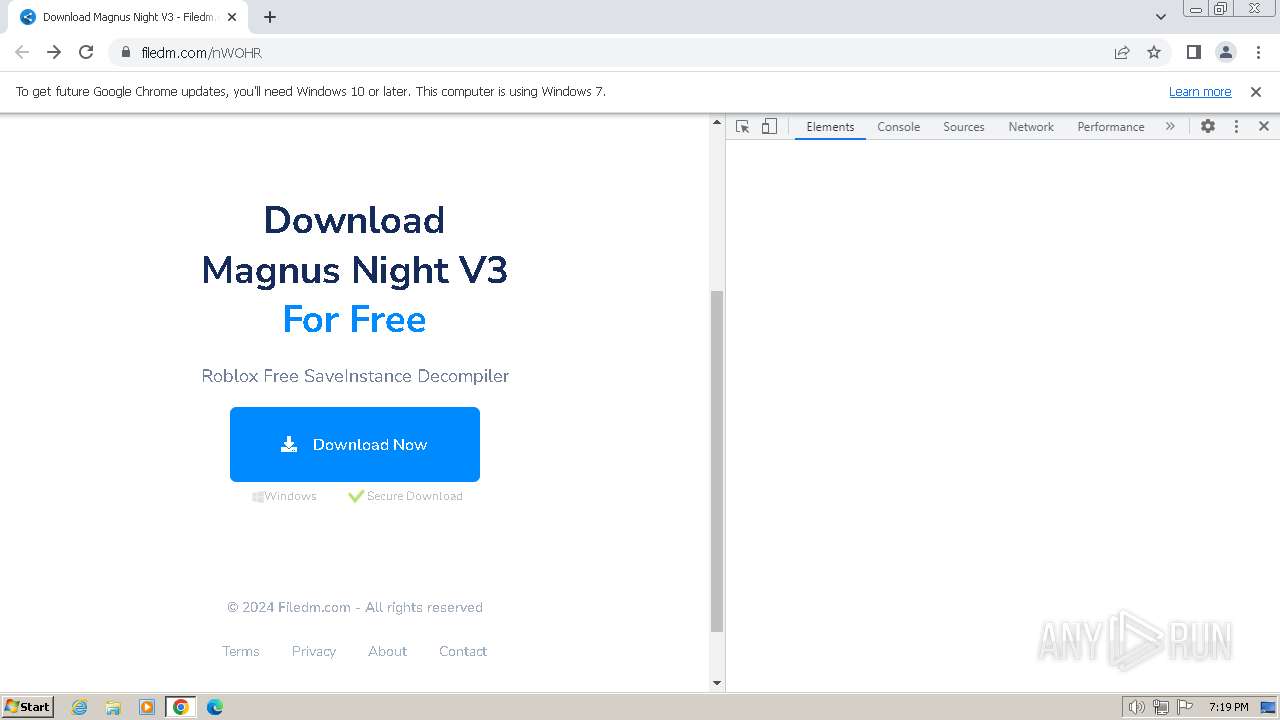
Task: Open the Terms footer link
Action: pyautogui.click(x=241, y=651)
